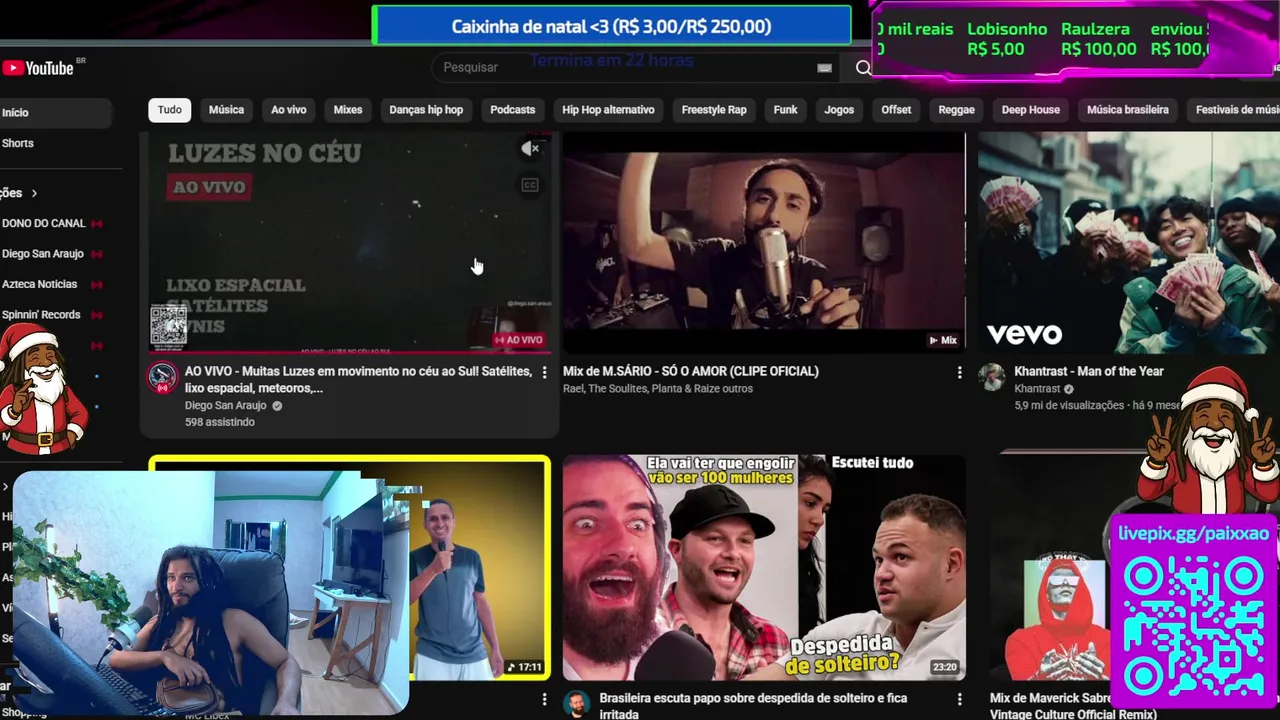Viewport: 1280px width, 720px height.
Task: Click the Lobisonho R$ 5,00 donation entry
Action: 1007,39
